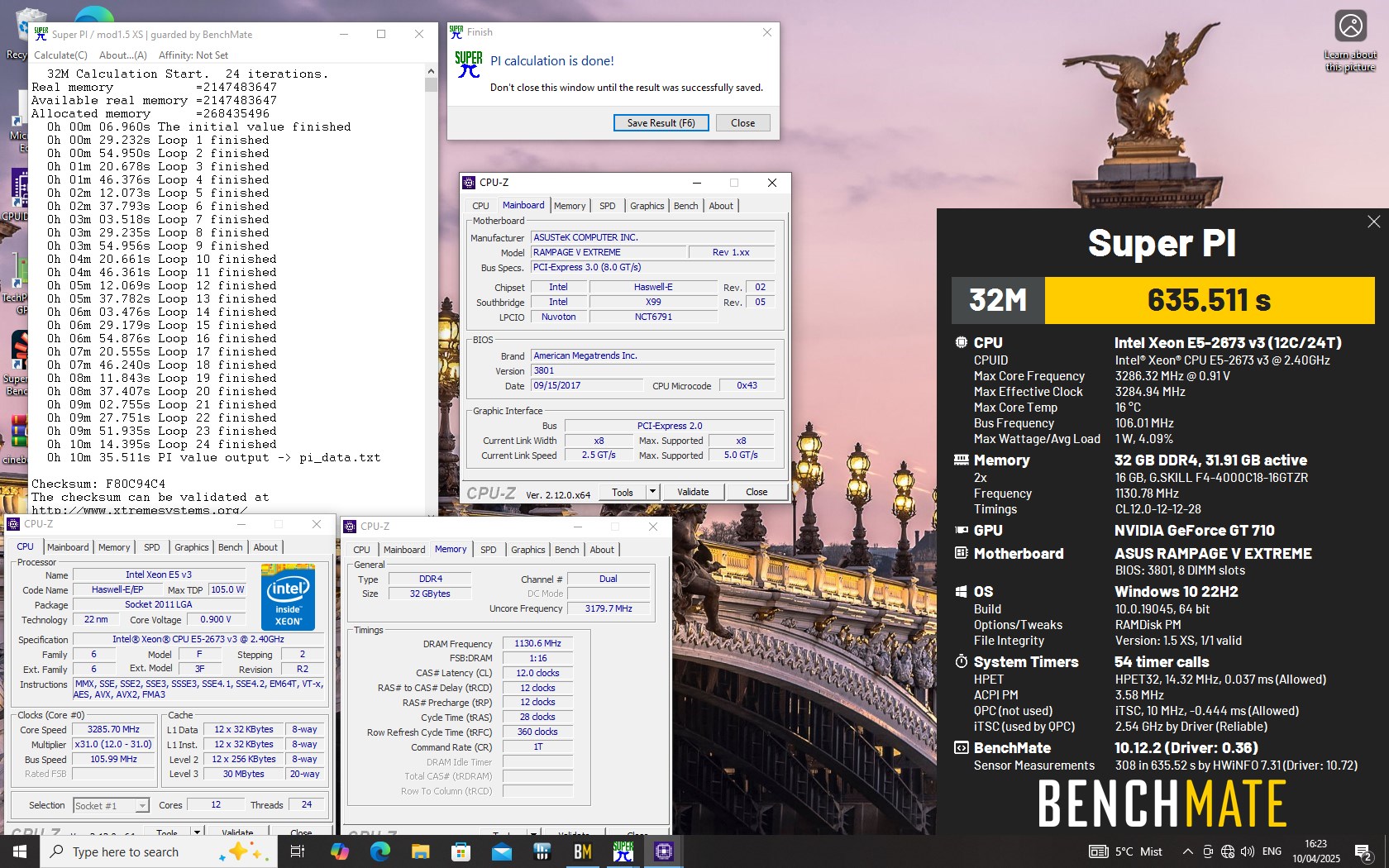
Task: Click Save Result (F6) button
Action: tap(661, 123)
